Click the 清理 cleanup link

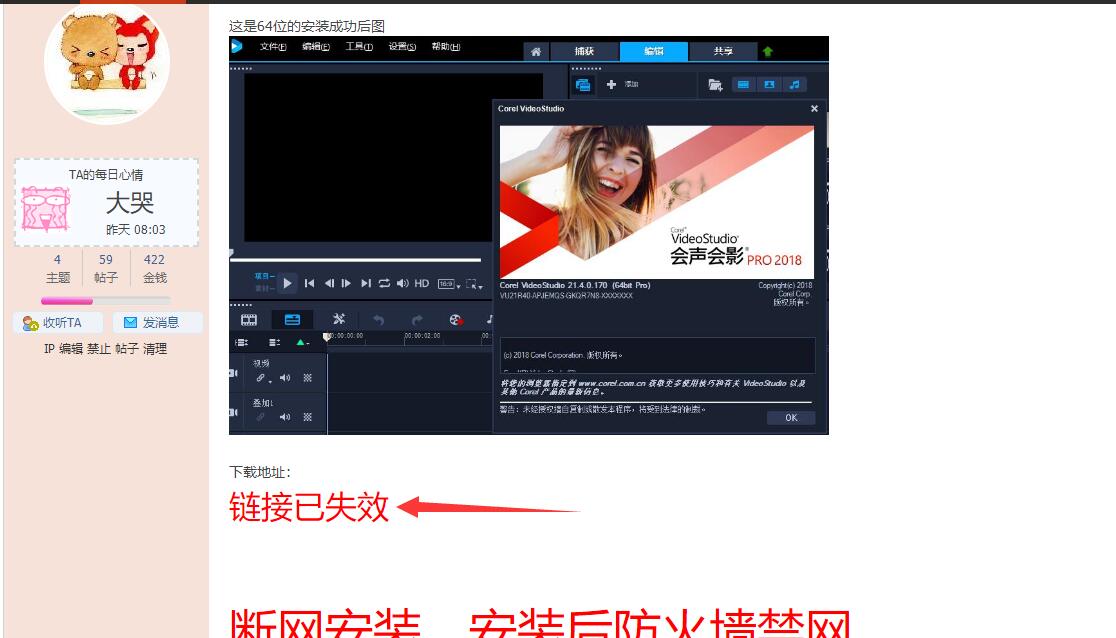(154, 349)
